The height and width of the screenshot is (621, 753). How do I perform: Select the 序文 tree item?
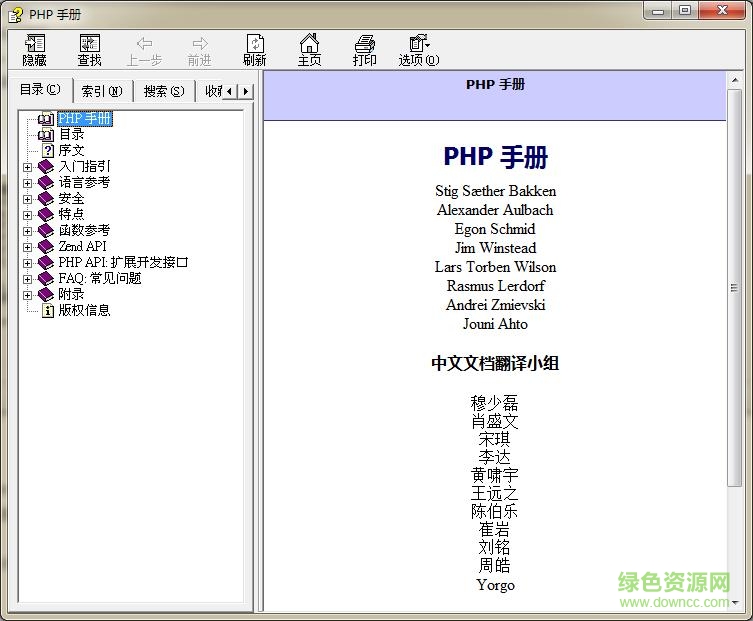point(72,150)
